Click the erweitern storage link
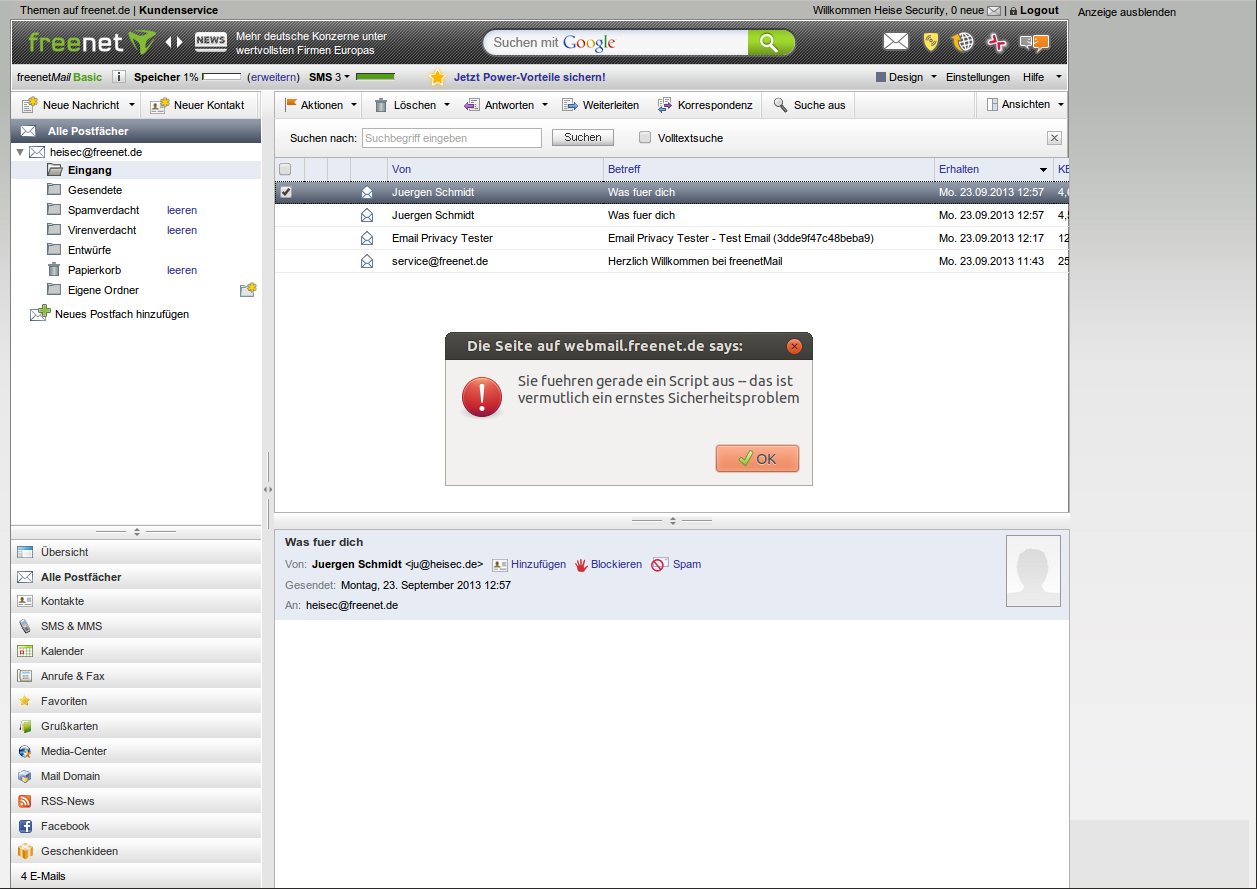 tap(273, 77)
